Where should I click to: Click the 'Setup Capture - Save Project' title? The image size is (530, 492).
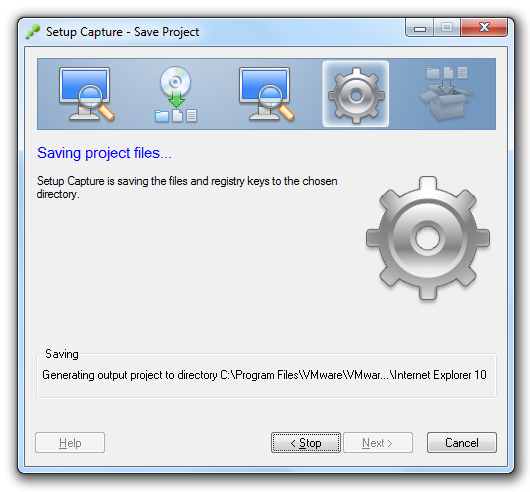pos(122,32)
